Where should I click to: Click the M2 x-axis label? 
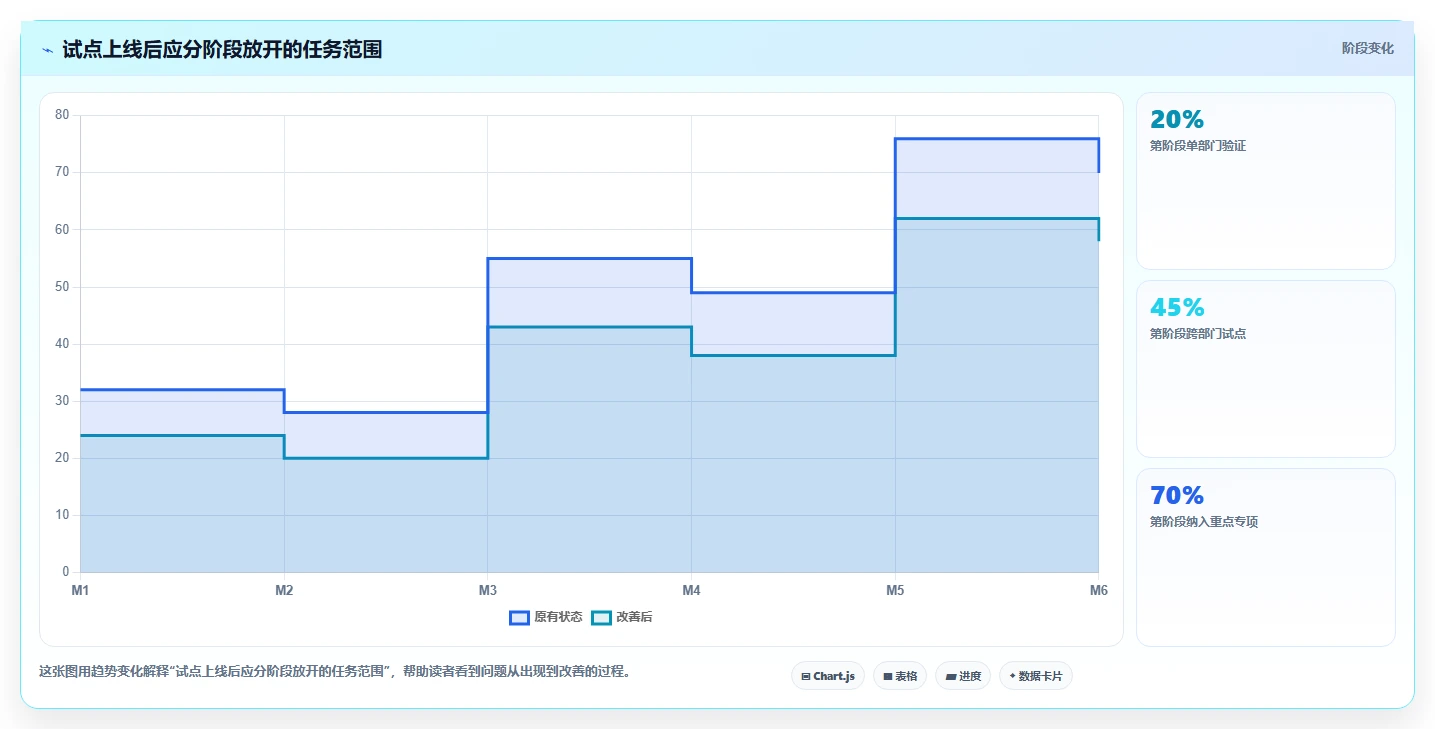(284, 590)
